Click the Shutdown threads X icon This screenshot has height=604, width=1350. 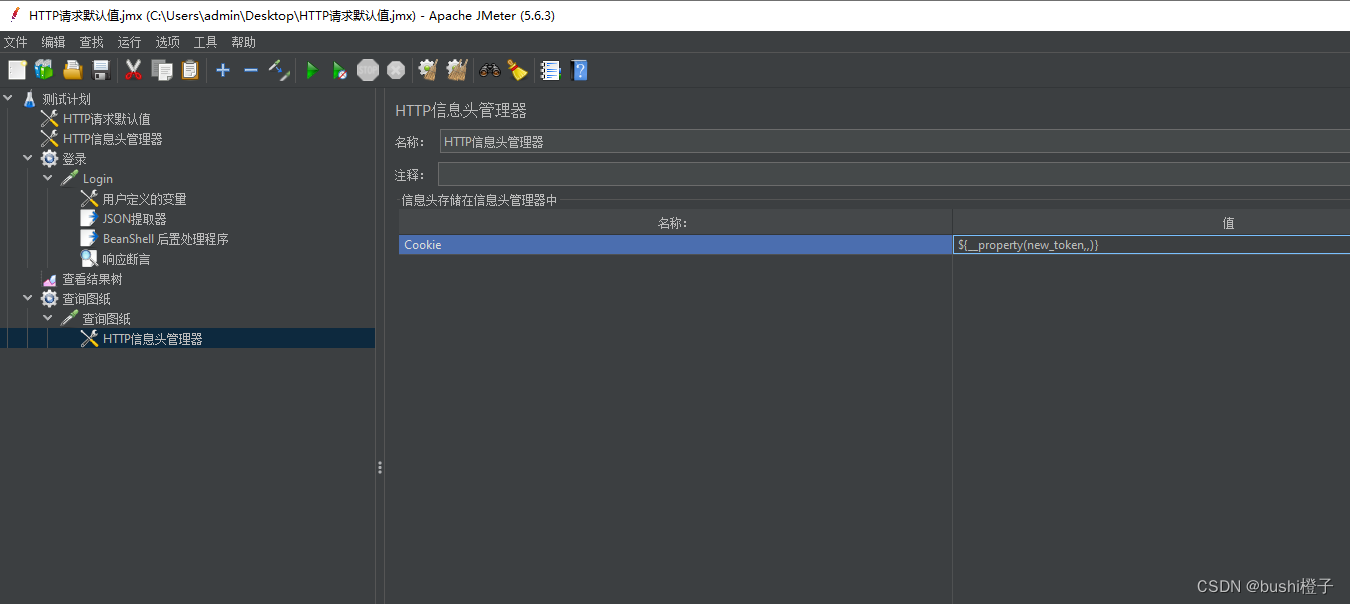396,70
